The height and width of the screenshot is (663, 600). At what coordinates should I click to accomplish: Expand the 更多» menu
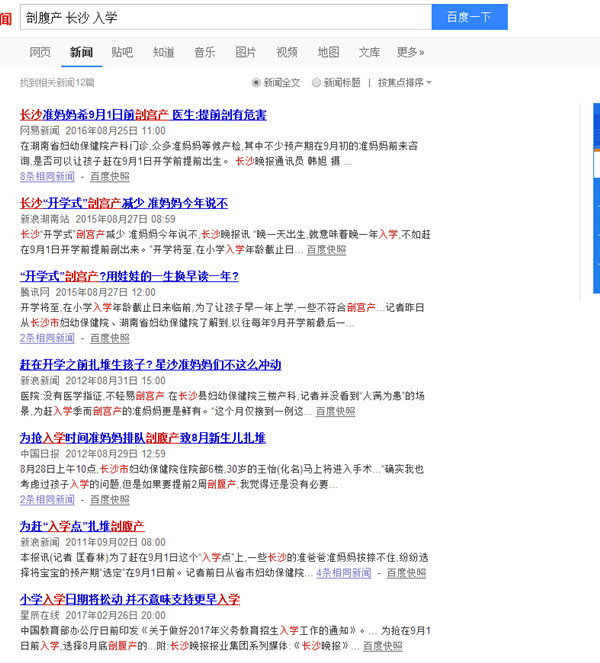click(x=411, y=52)
